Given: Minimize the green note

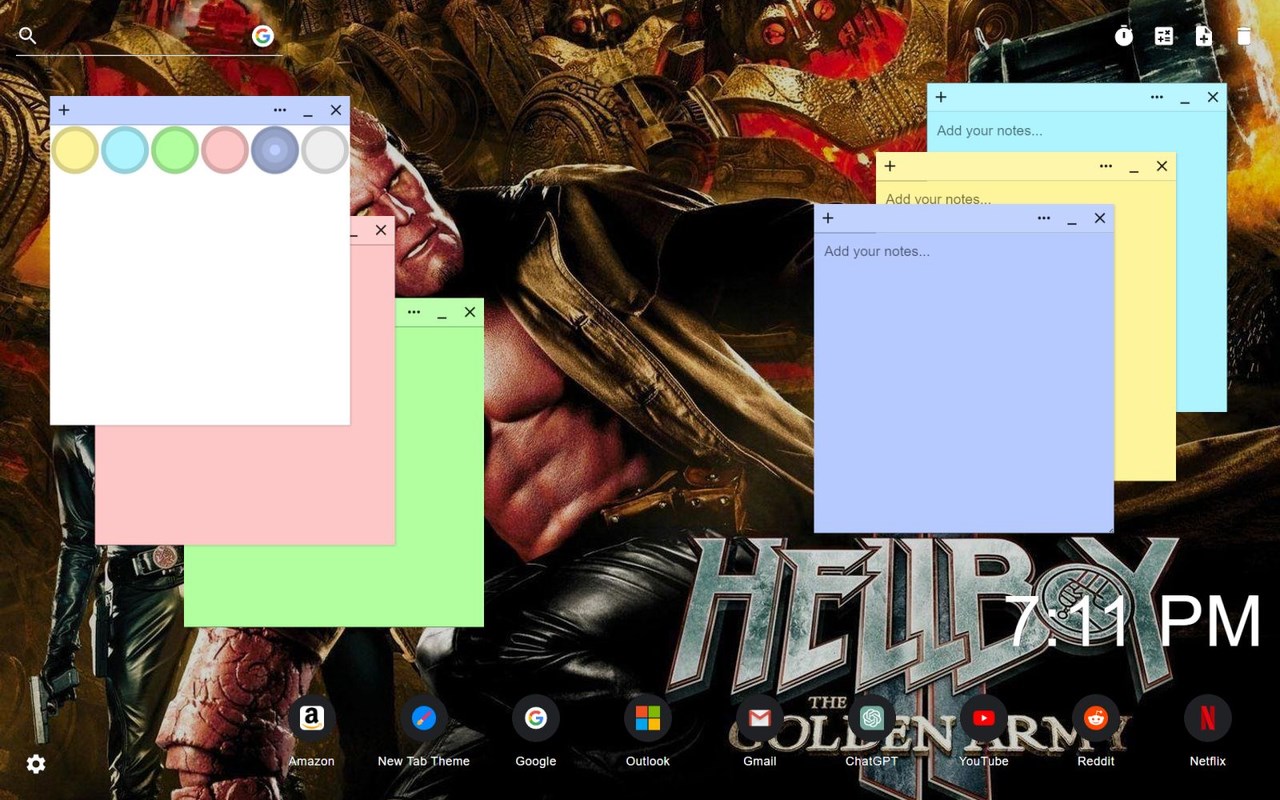Looking at the screenshot, I should point(442,314).
